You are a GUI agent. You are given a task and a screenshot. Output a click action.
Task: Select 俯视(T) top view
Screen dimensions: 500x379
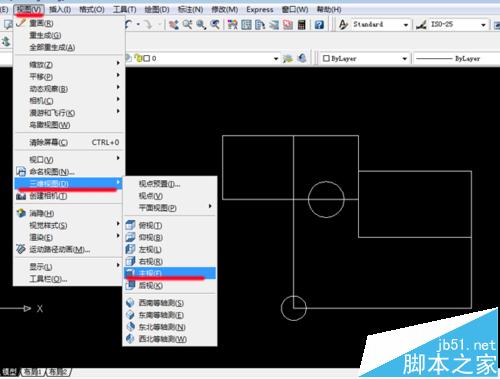[170, 225]
